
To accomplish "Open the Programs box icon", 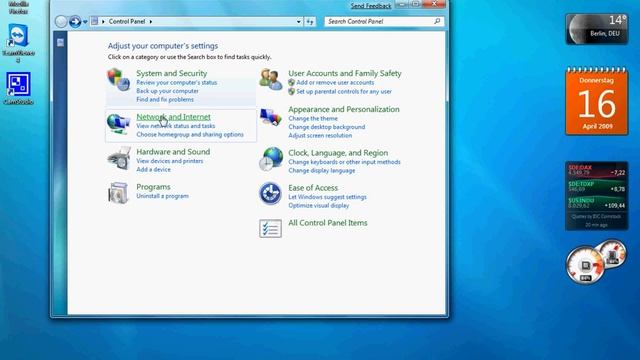I will (118, 192).
